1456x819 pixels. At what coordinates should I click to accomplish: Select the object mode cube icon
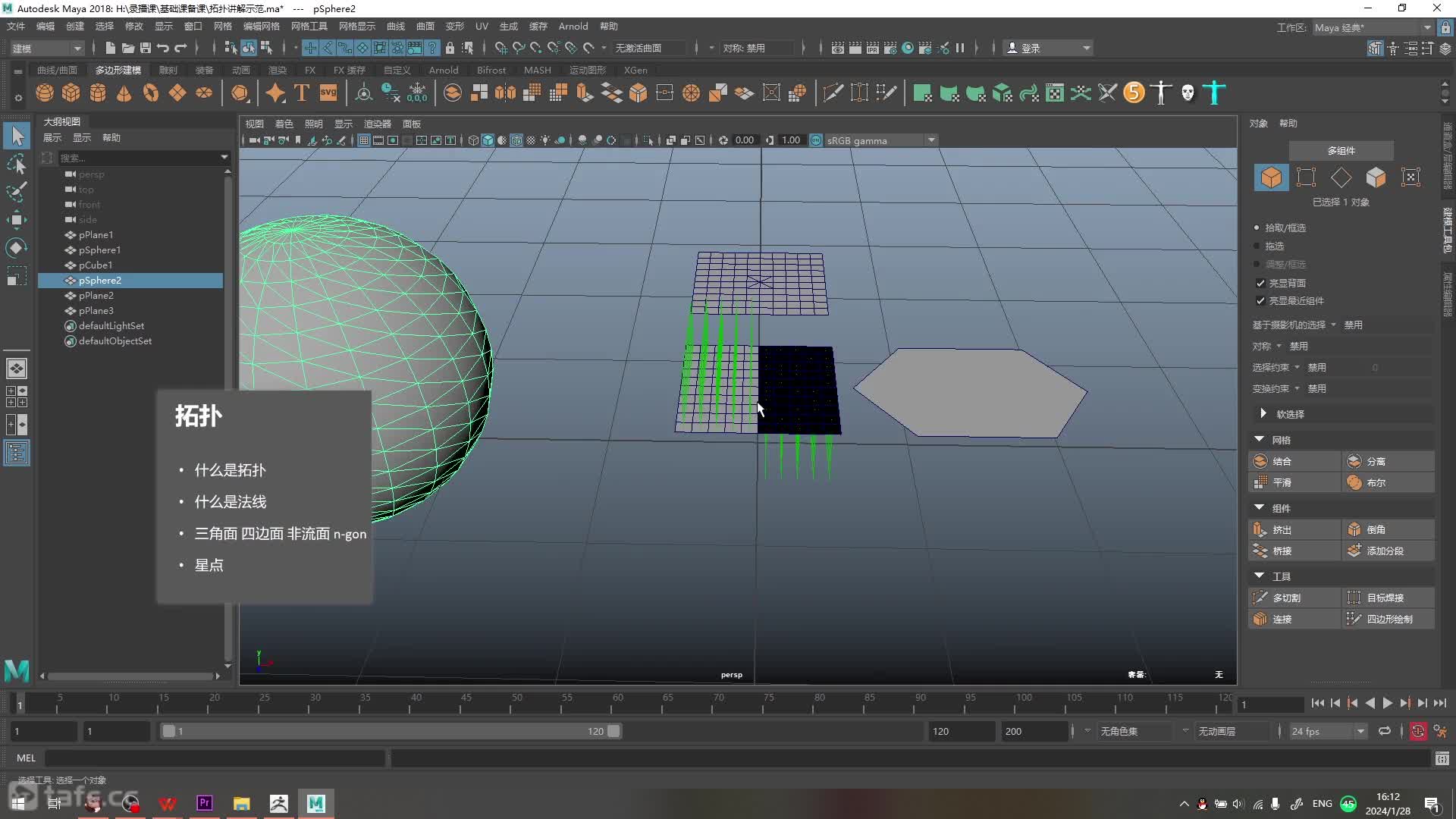pyautogui.click(x=1271, y=177)
